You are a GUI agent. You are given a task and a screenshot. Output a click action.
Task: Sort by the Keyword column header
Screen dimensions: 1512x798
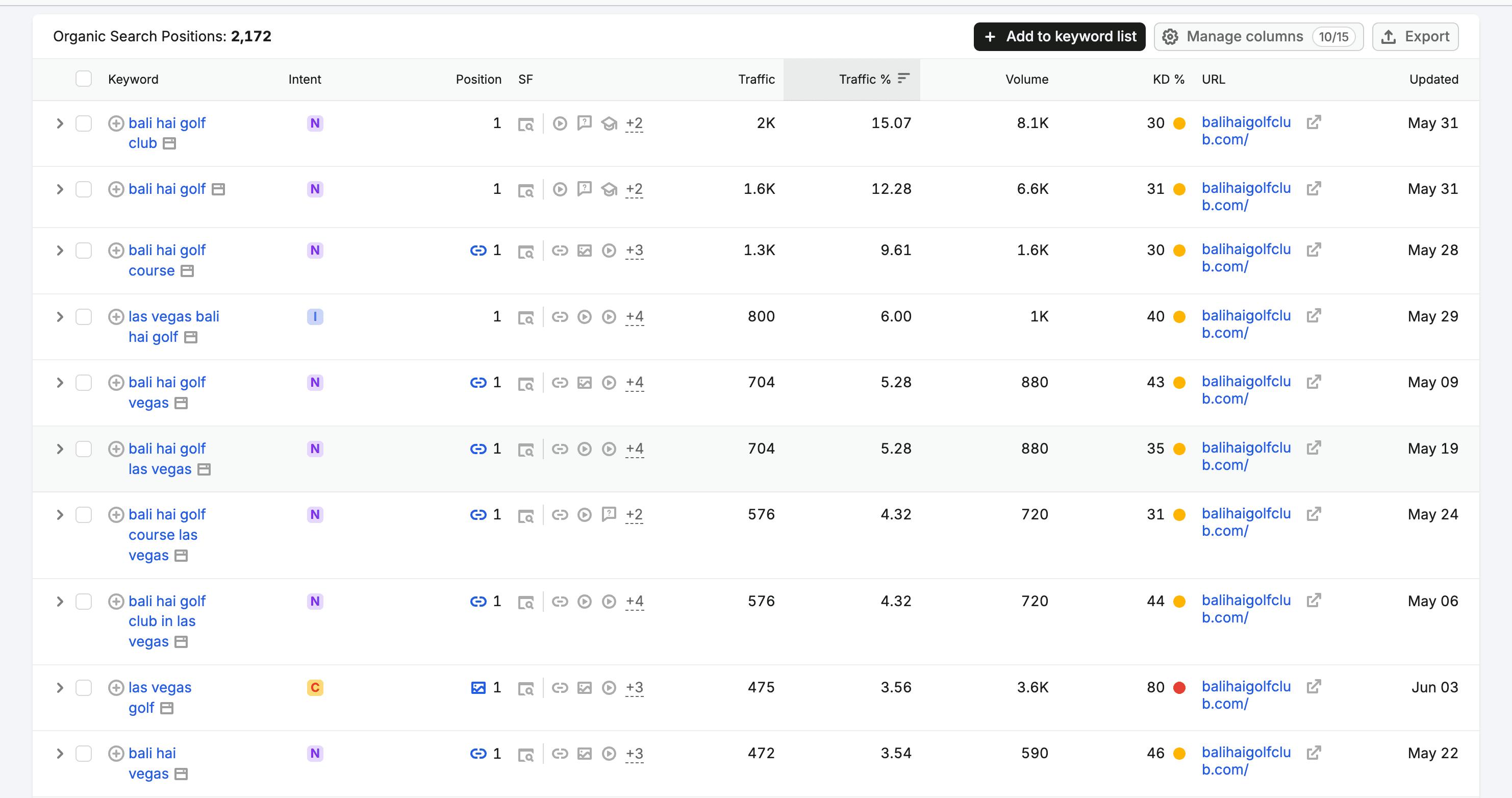133,79
